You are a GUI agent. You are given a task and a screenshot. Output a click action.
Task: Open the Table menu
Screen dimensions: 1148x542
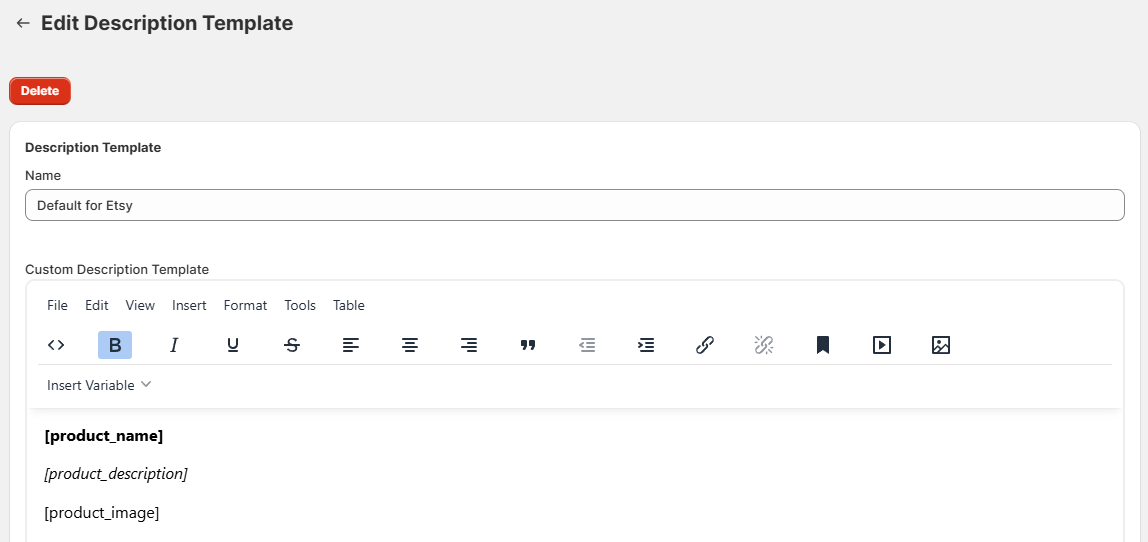[x=348, y=305]
